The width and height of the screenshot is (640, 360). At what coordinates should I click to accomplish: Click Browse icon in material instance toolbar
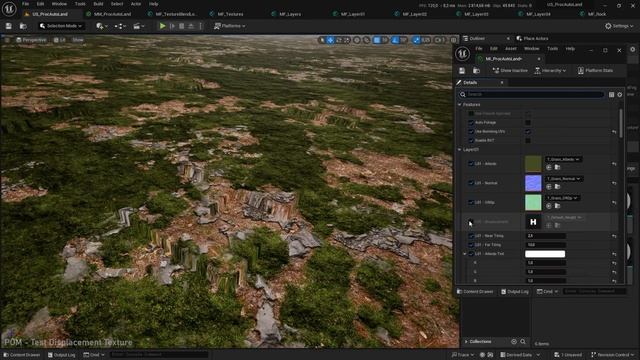476,71
